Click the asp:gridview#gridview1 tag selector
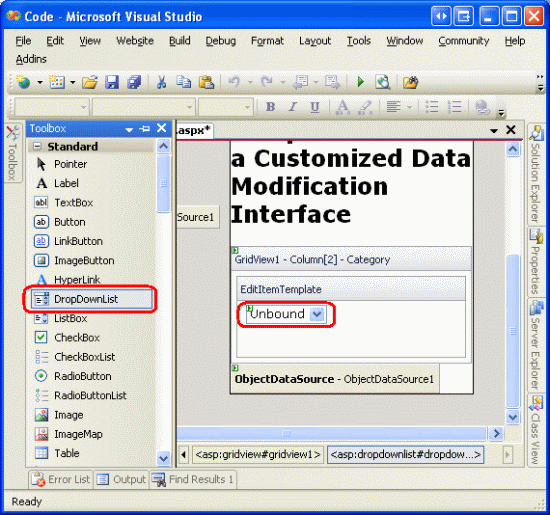550x515 pixels. coord(258,455)
